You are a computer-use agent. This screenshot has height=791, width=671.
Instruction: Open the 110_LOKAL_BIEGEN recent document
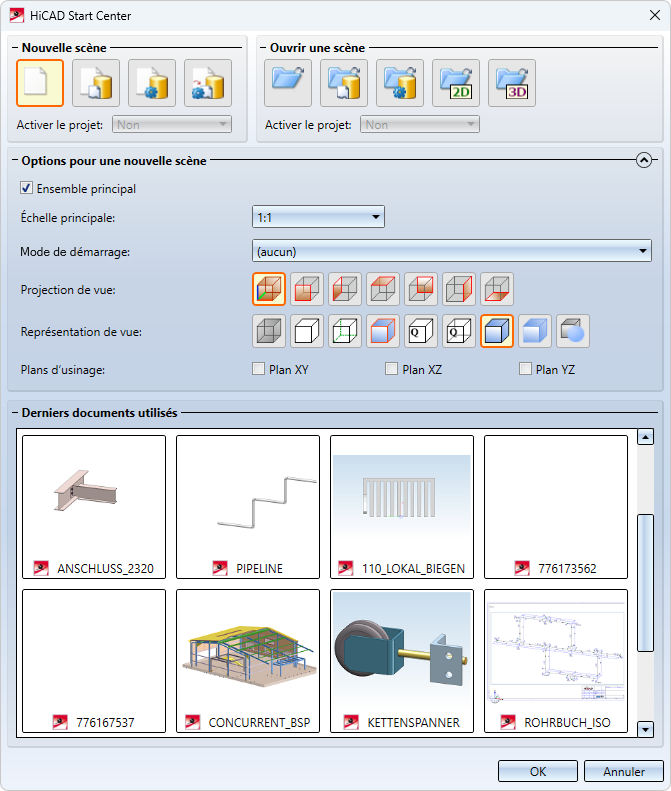pyautogui.click(x=402, y=507)
